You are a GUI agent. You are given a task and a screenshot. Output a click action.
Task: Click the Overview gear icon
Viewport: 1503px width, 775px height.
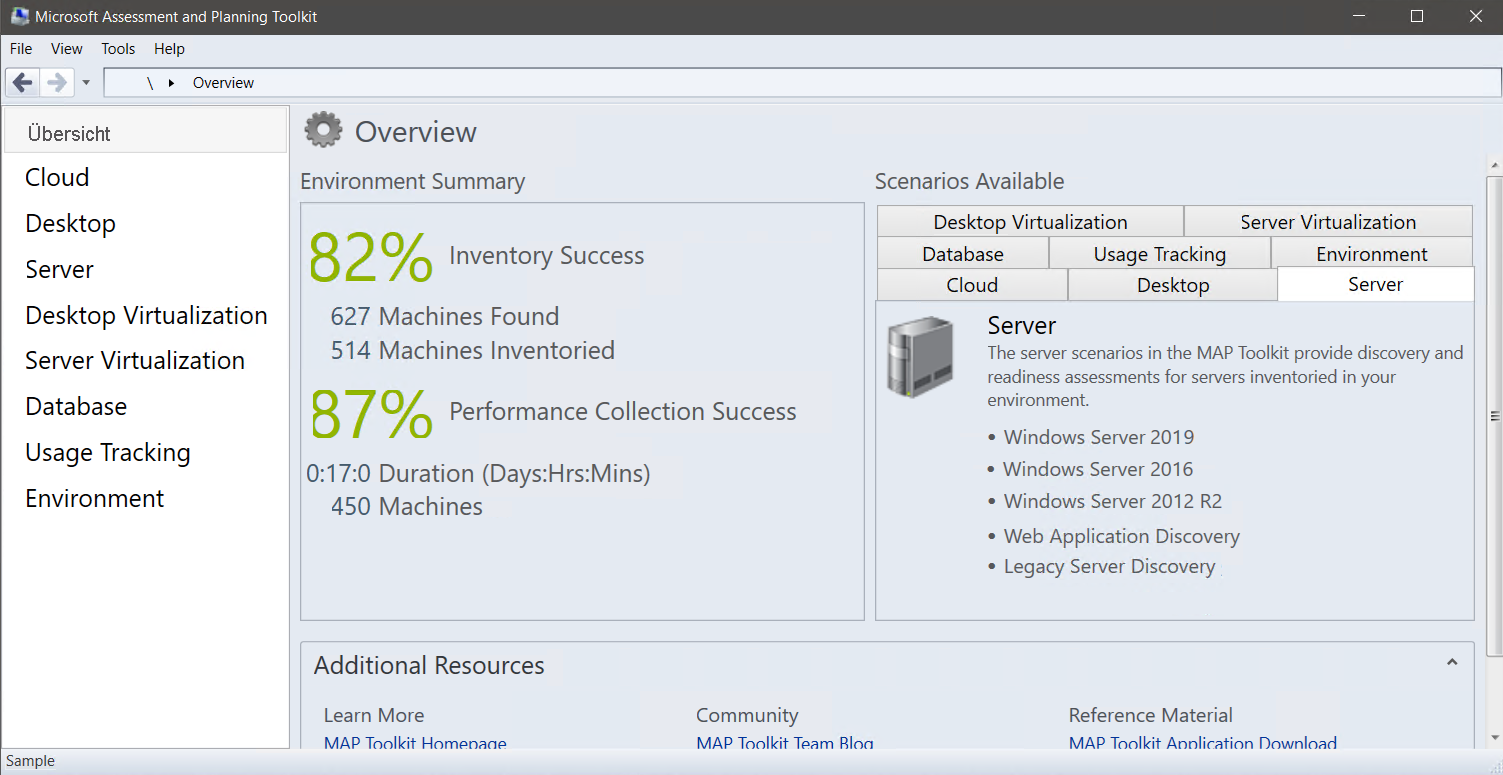coord(323,131)
